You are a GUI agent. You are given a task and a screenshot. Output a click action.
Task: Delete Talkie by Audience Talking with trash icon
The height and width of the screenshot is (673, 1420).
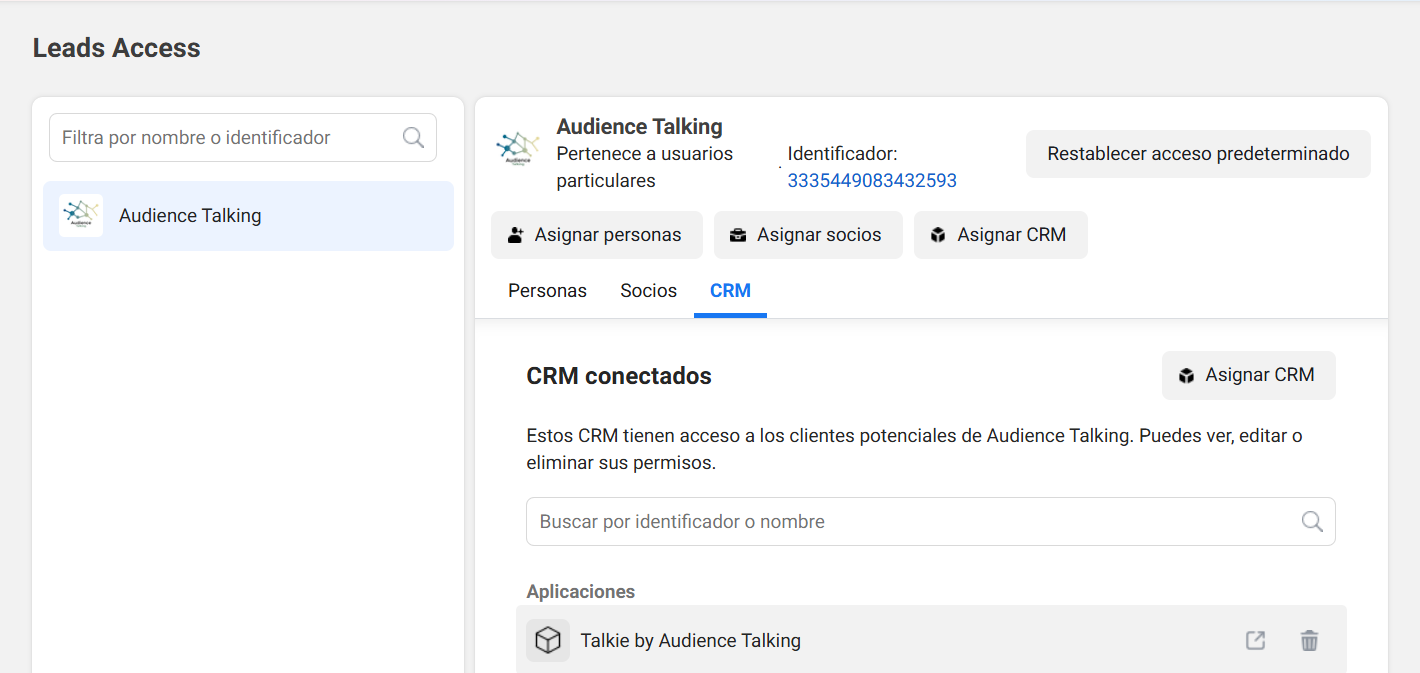[x=1309, y=641]
